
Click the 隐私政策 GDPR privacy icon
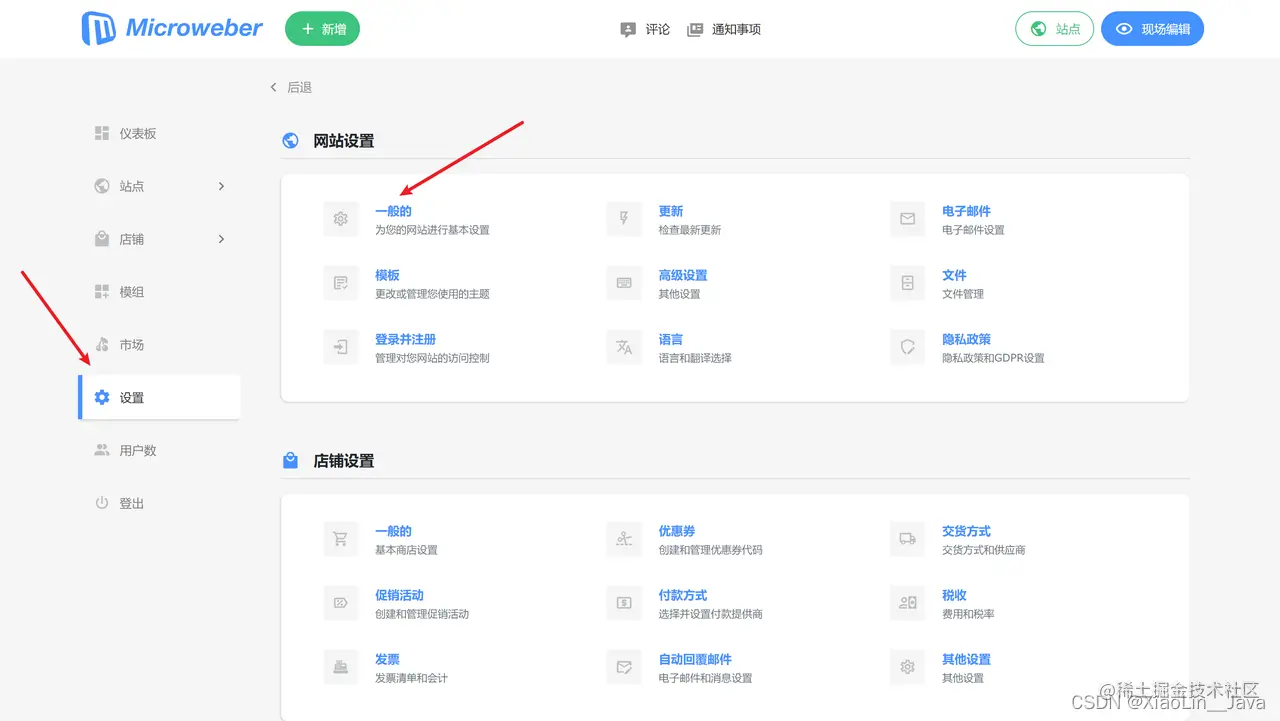(x=907, y=347)
